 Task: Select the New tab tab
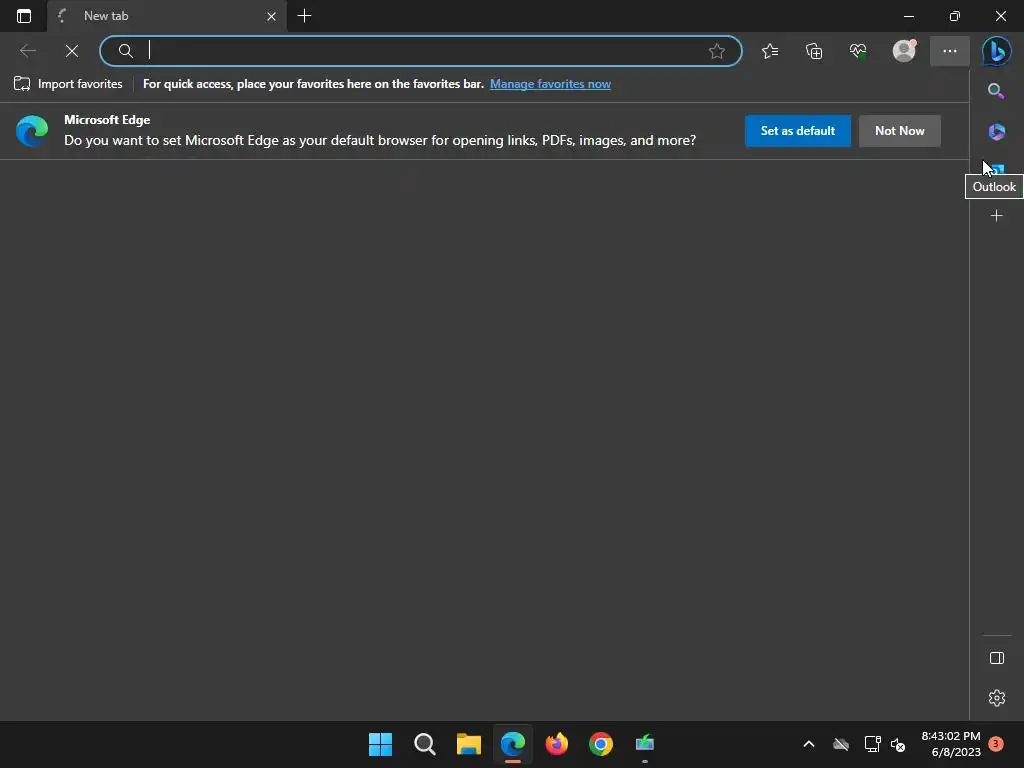[167, 16]
